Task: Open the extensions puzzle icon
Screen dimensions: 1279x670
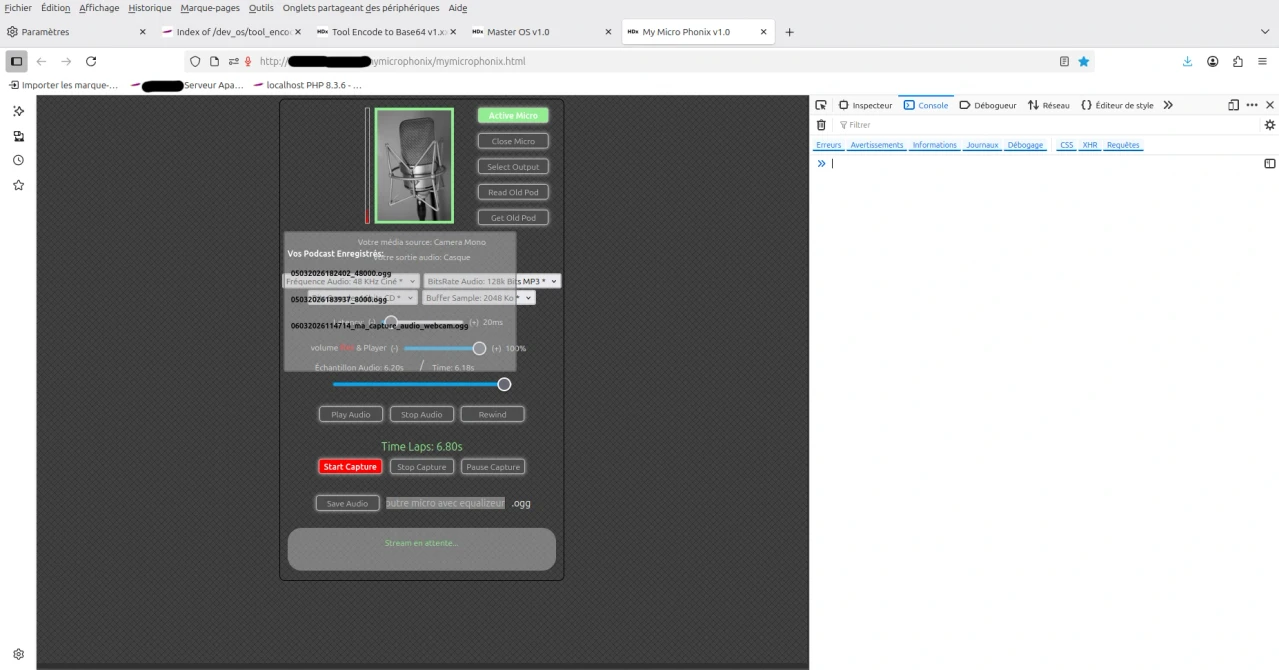Action: 1237,61
